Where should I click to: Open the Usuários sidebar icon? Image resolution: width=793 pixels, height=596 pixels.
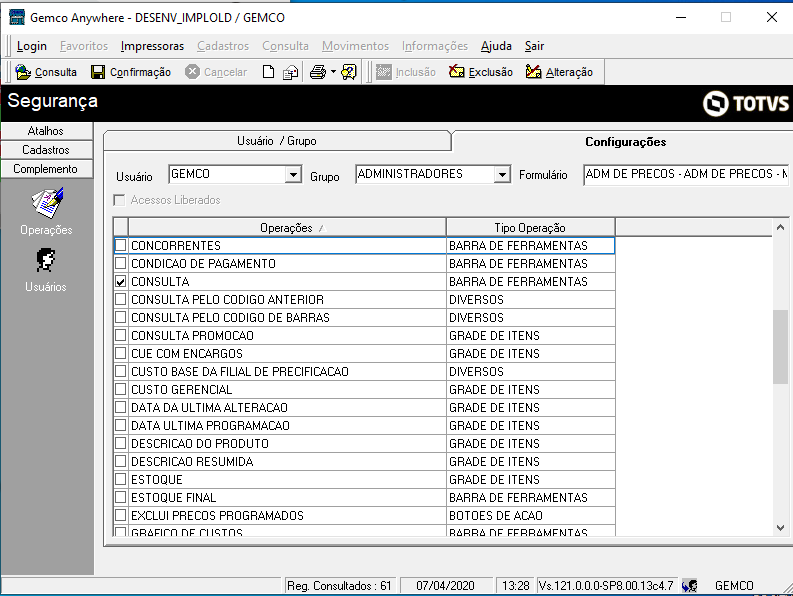tap(46, 260)
